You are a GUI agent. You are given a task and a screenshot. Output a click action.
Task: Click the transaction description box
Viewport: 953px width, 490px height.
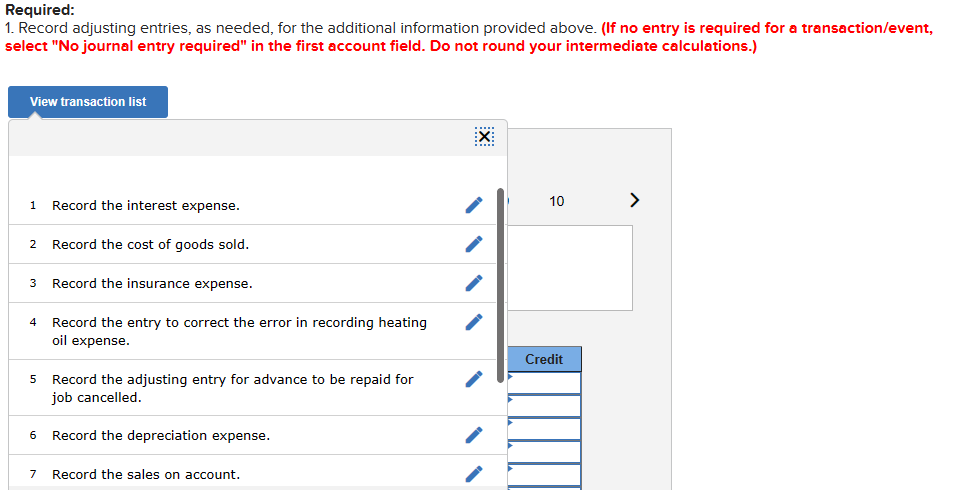[x=569, y=268]
